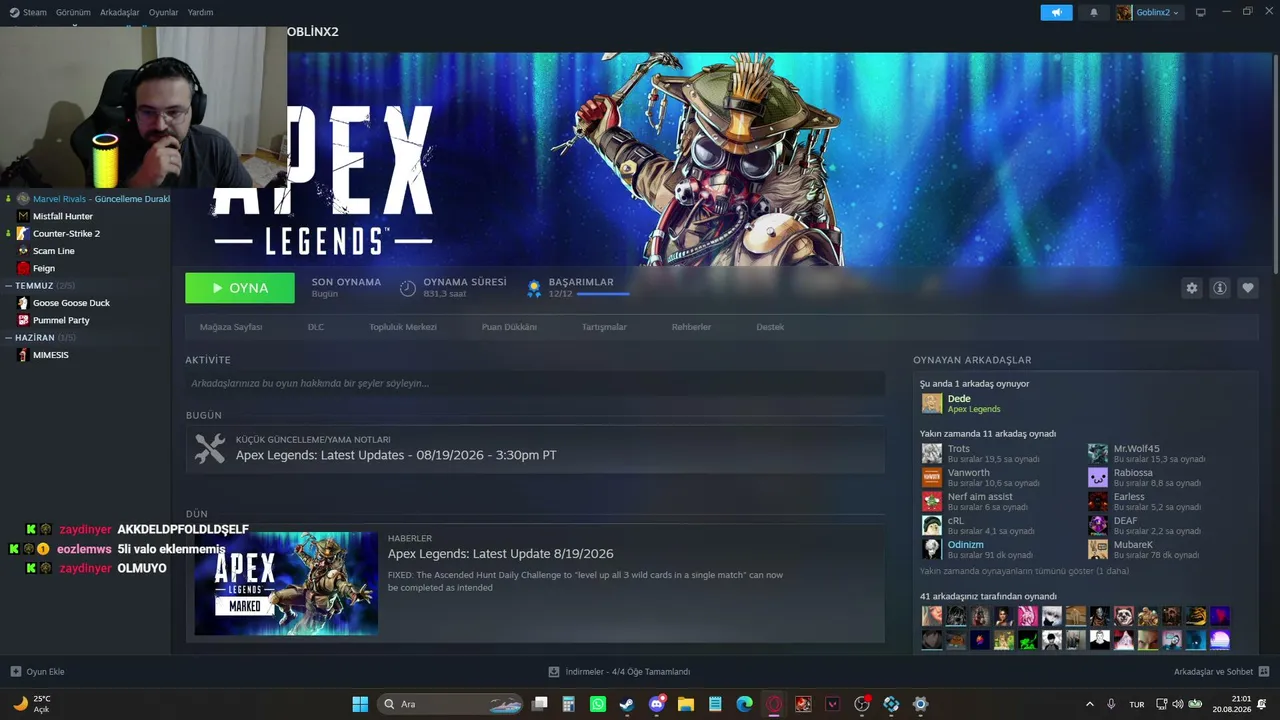The height and width of the screenshot is (720, 1280).
Task: Open the Steam announcements megaphone button
Action: click(1056, 12)
